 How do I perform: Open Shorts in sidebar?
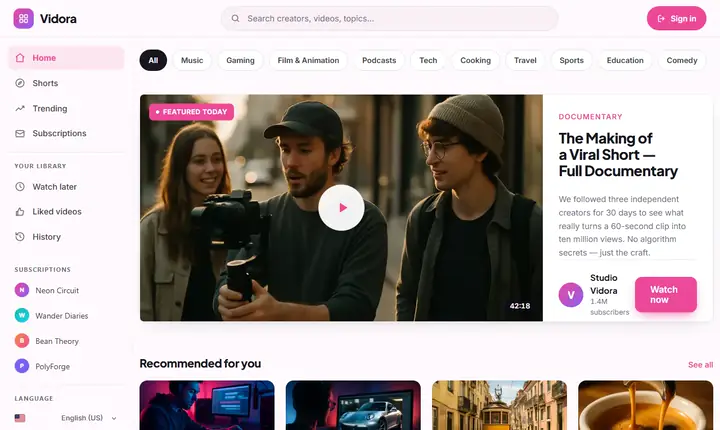pyautogui.click(x=66, y=83)
